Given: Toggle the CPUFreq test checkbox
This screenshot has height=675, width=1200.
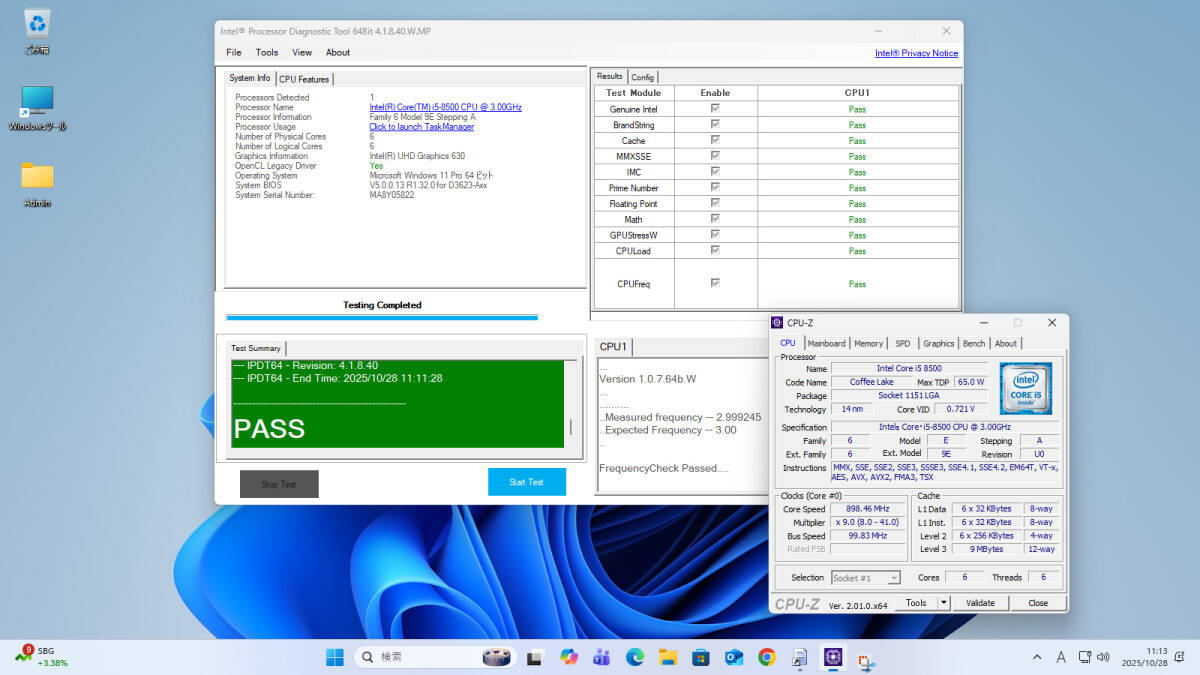Looking at the screenshot, I should pos(715,283).
